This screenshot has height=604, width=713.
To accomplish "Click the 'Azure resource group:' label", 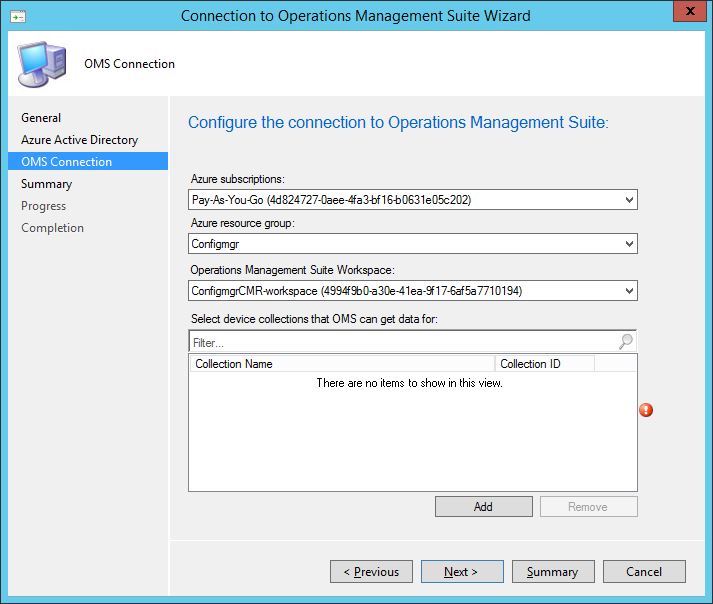I will pyautogui.click(x=242, y=223).
